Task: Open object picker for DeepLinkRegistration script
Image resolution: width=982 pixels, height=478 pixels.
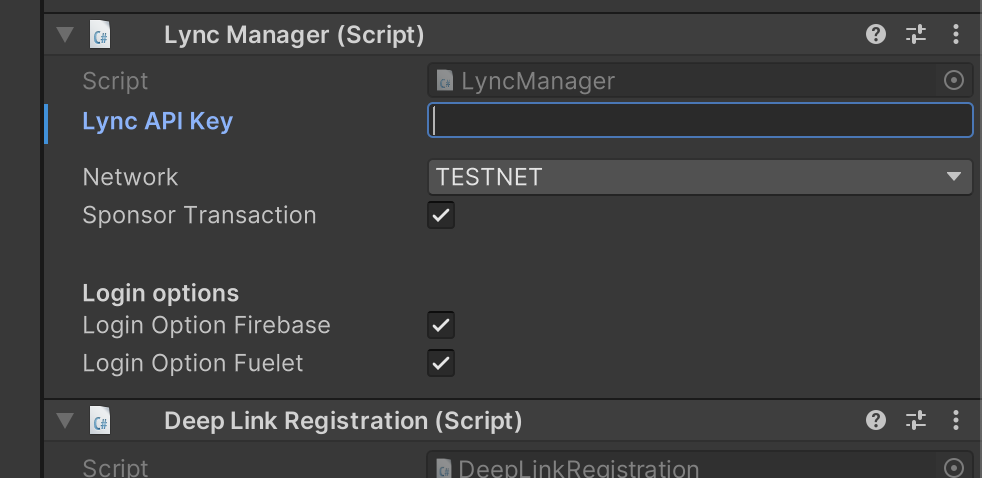Action: [953, 467]
